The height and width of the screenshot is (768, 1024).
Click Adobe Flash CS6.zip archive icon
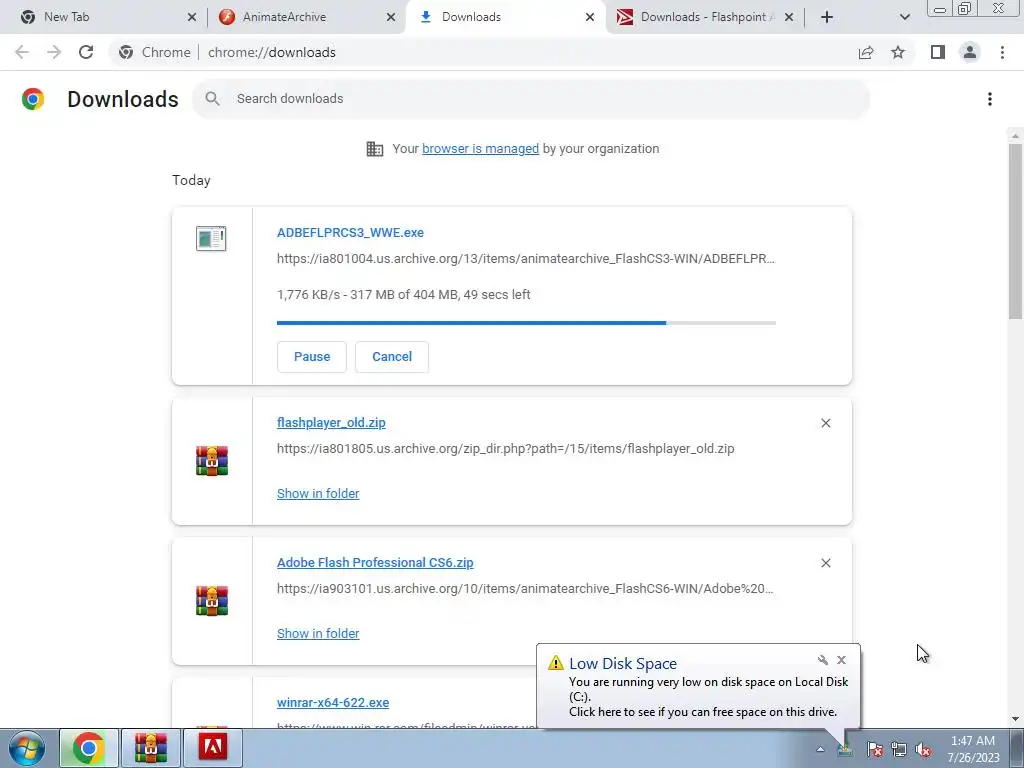tap(212, 600)
